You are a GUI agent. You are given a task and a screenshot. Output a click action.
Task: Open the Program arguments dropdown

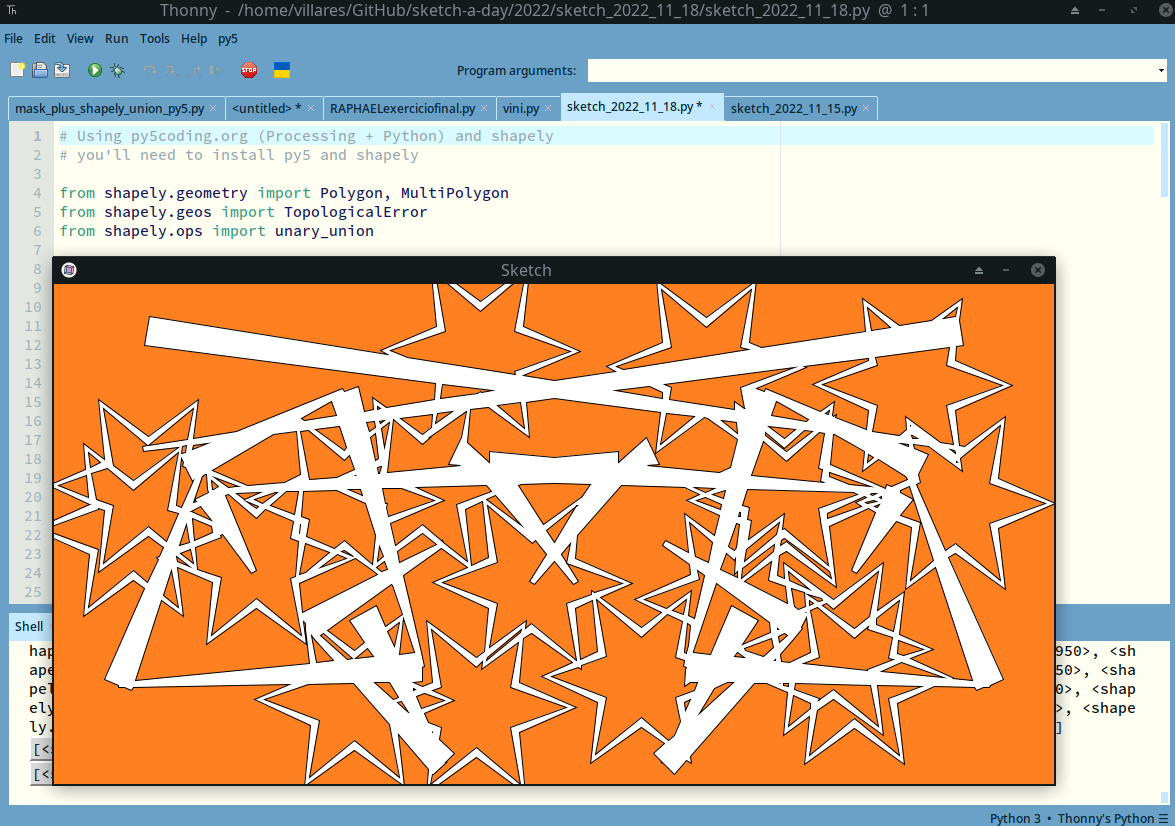point(1161,70)
